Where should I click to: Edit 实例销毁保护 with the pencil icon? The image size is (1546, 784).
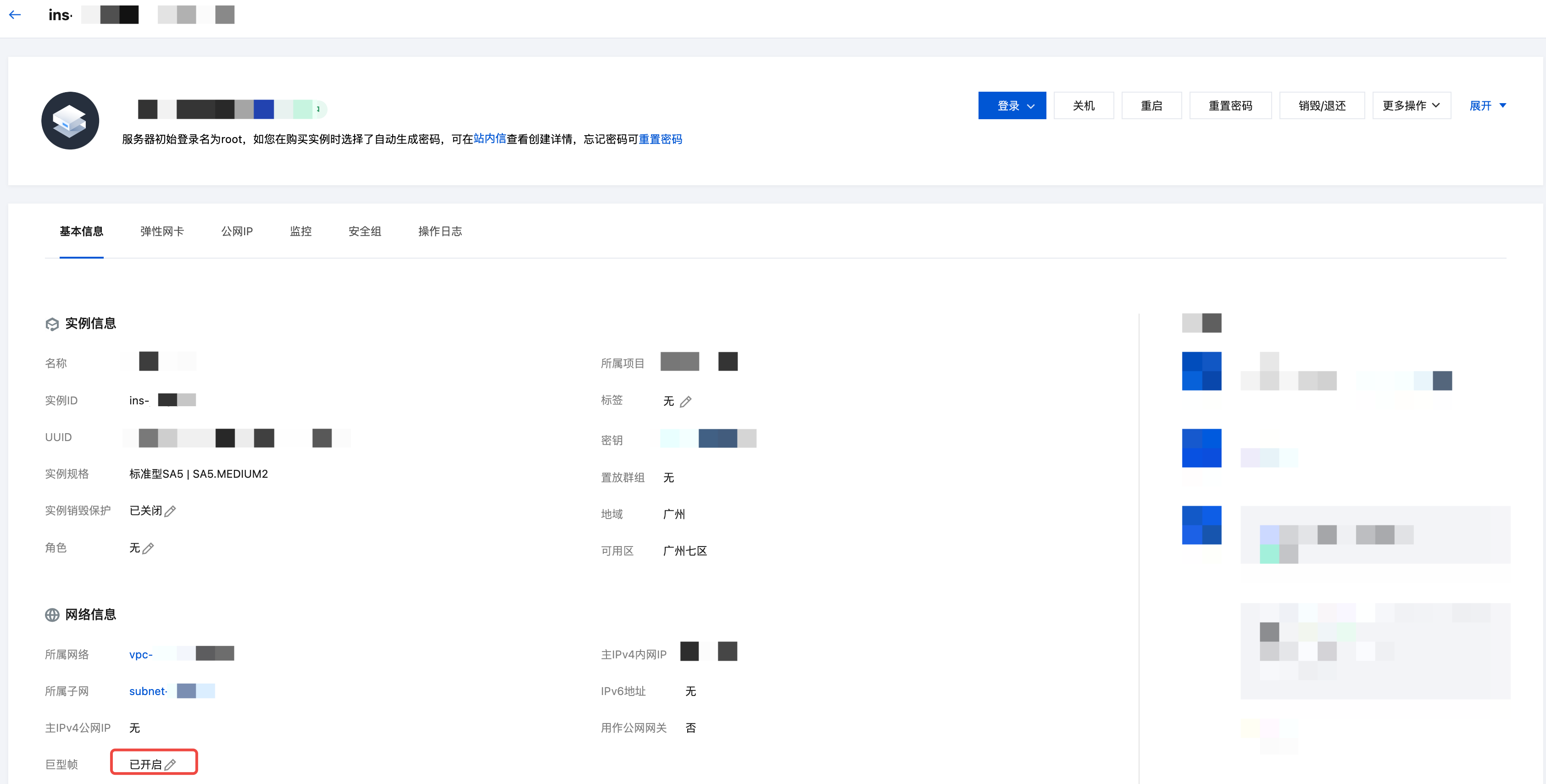coord(171,511)
